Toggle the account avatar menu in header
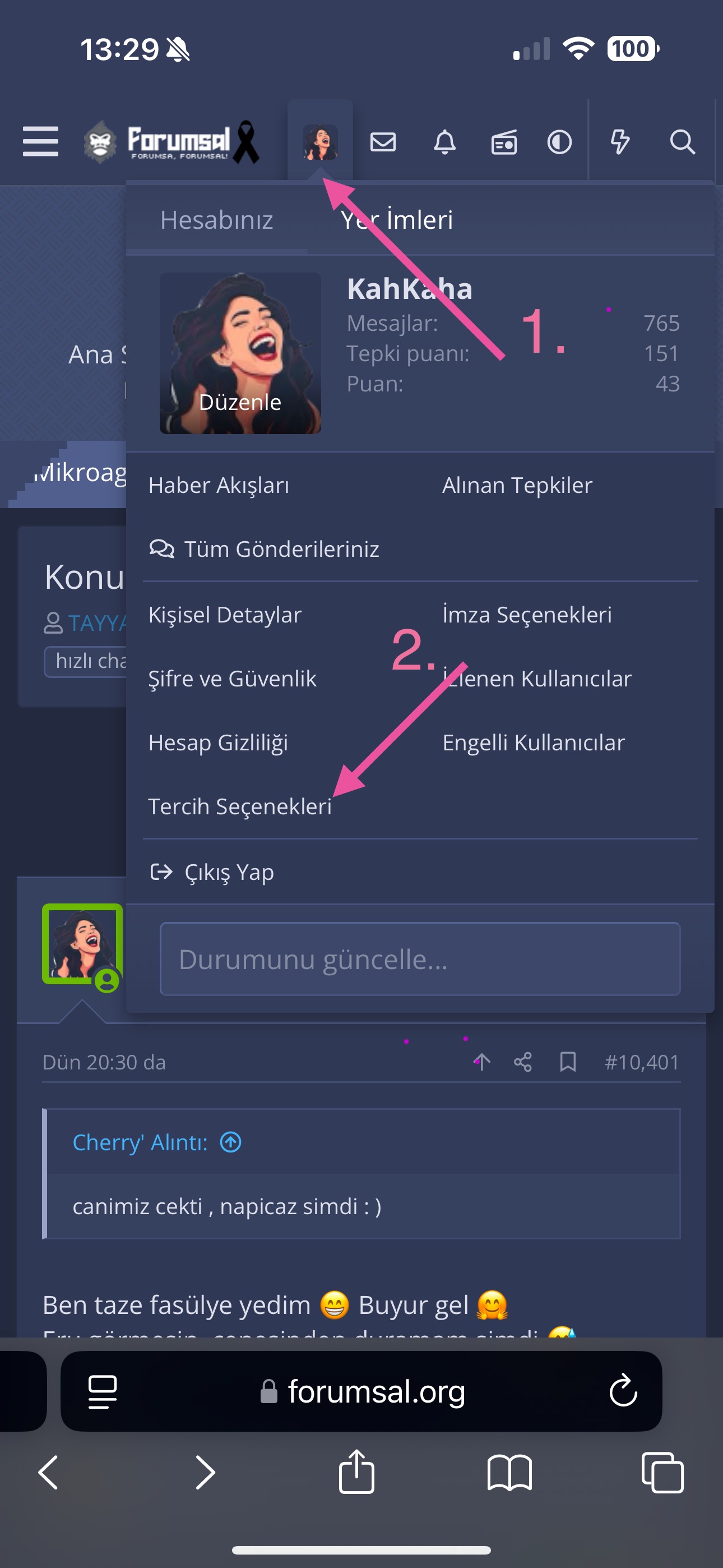 [320, 142]
